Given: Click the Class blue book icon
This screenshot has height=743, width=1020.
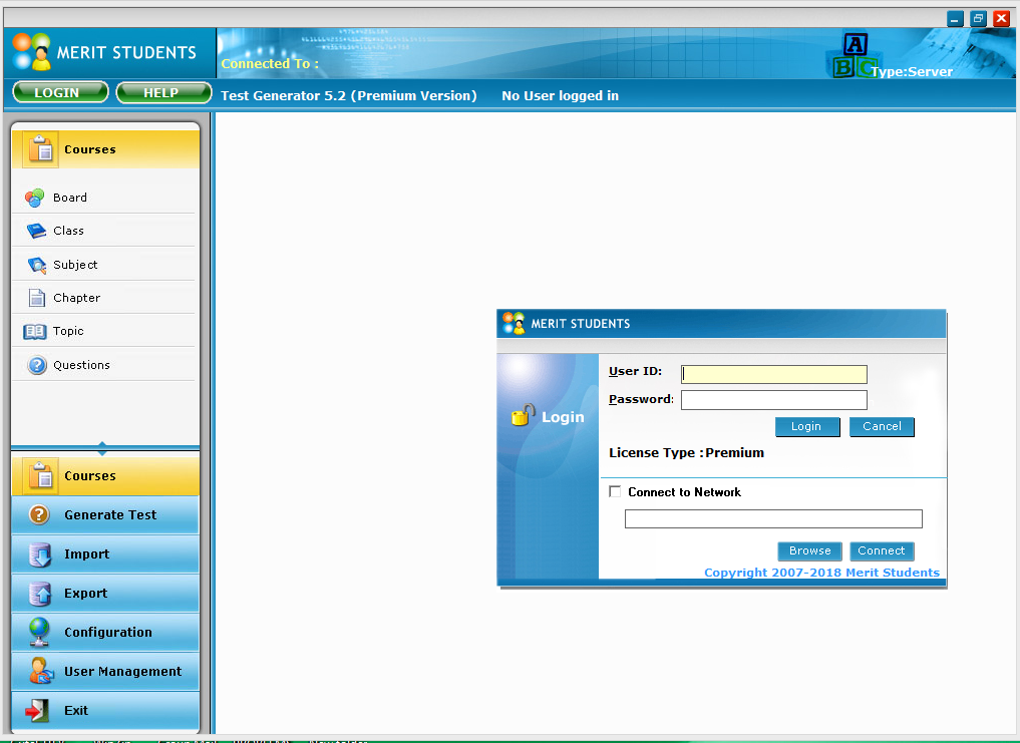Looking at the screenshot, I should (36, 230).
